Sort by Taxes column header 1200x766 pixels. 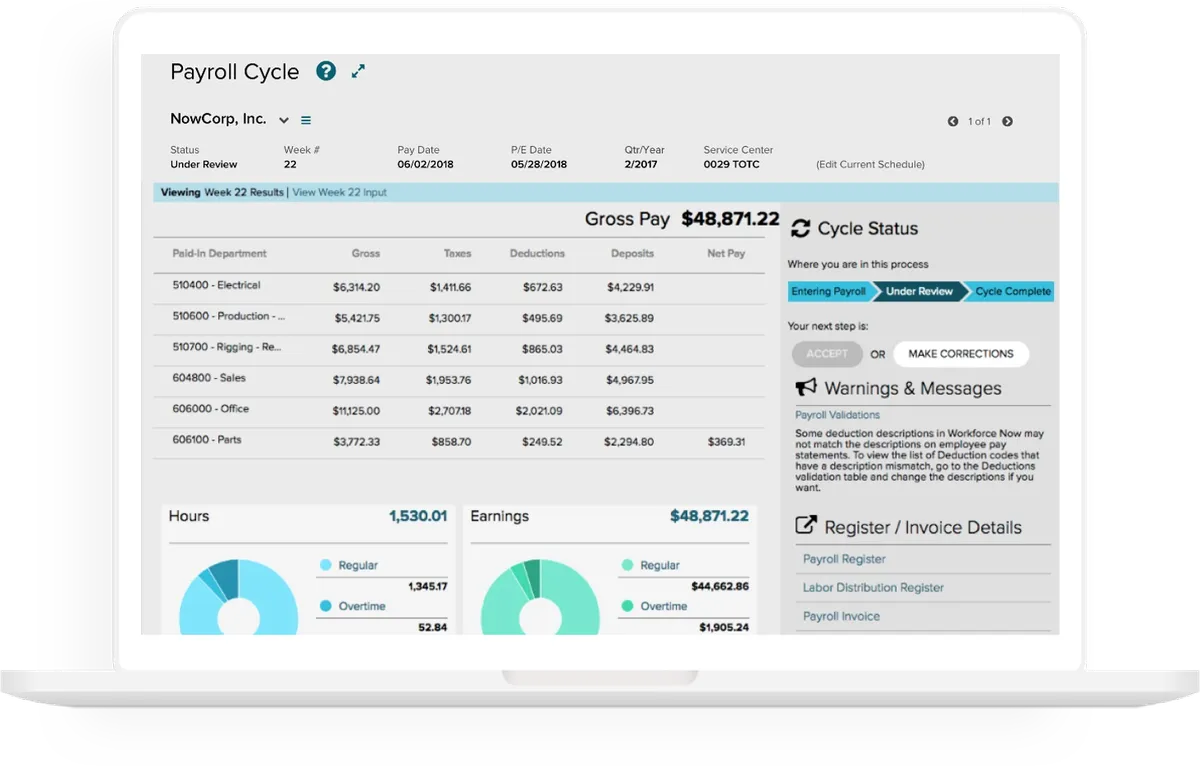pyautogui.click(x=457, y=254)
